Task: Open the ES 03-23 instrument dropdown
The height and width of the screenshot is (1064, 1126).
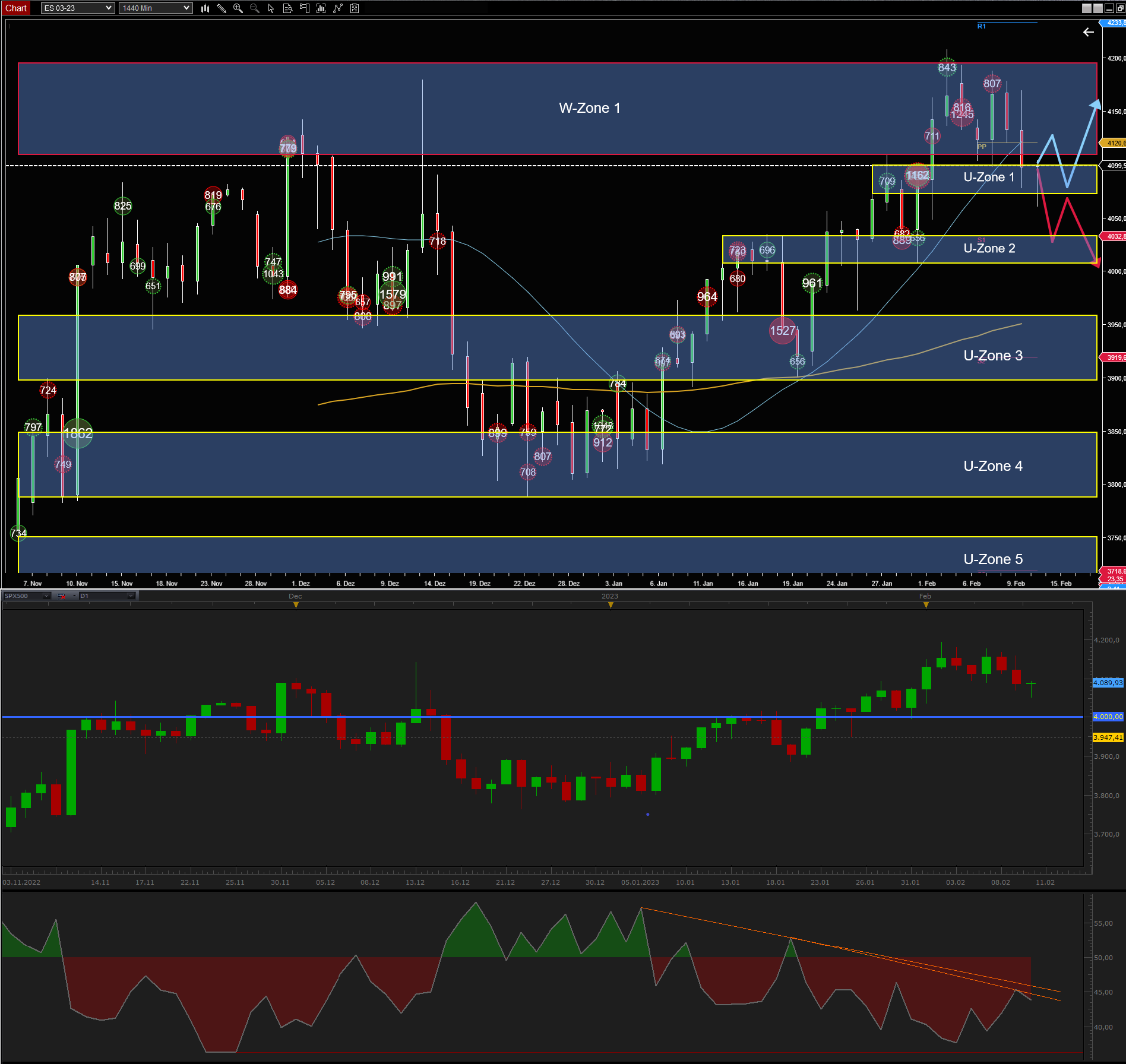Action: (77, 8)
